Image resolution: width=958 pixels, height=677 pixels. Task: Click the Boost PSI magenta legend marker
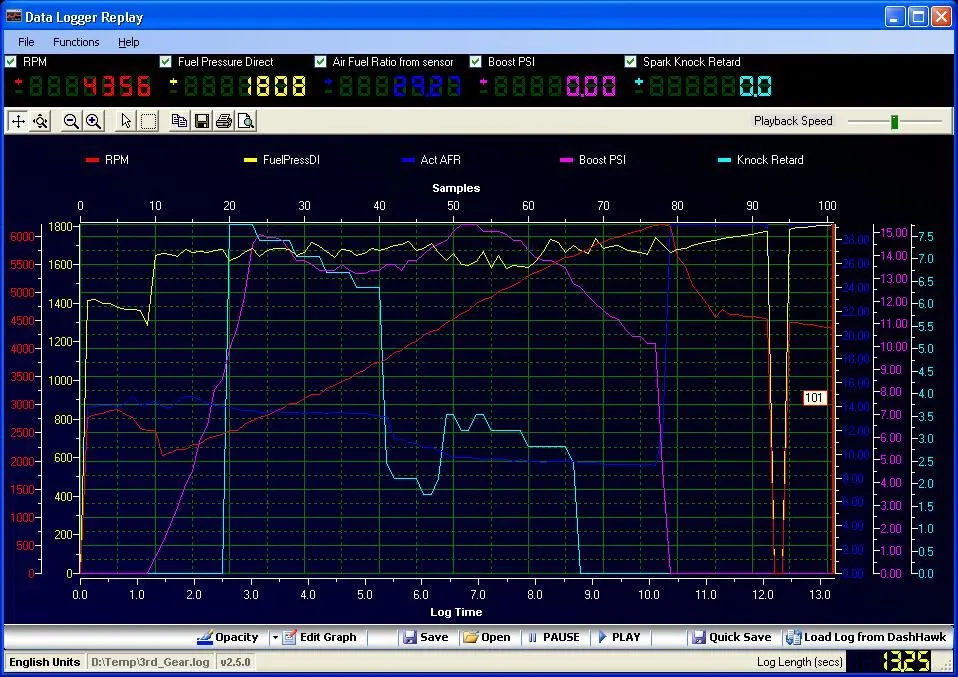(566, 160)
